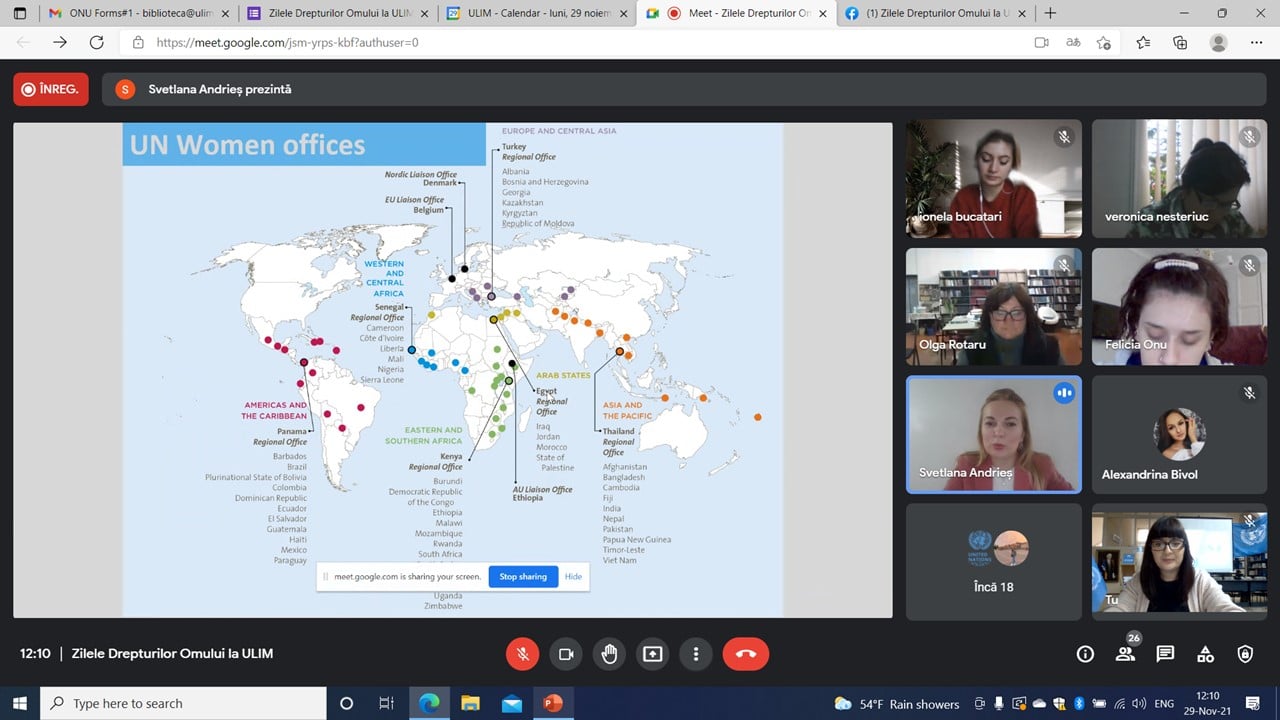Unmute the microphone in Meet controls
This screenshot has width=1280, height=720.
coord(522,654)
